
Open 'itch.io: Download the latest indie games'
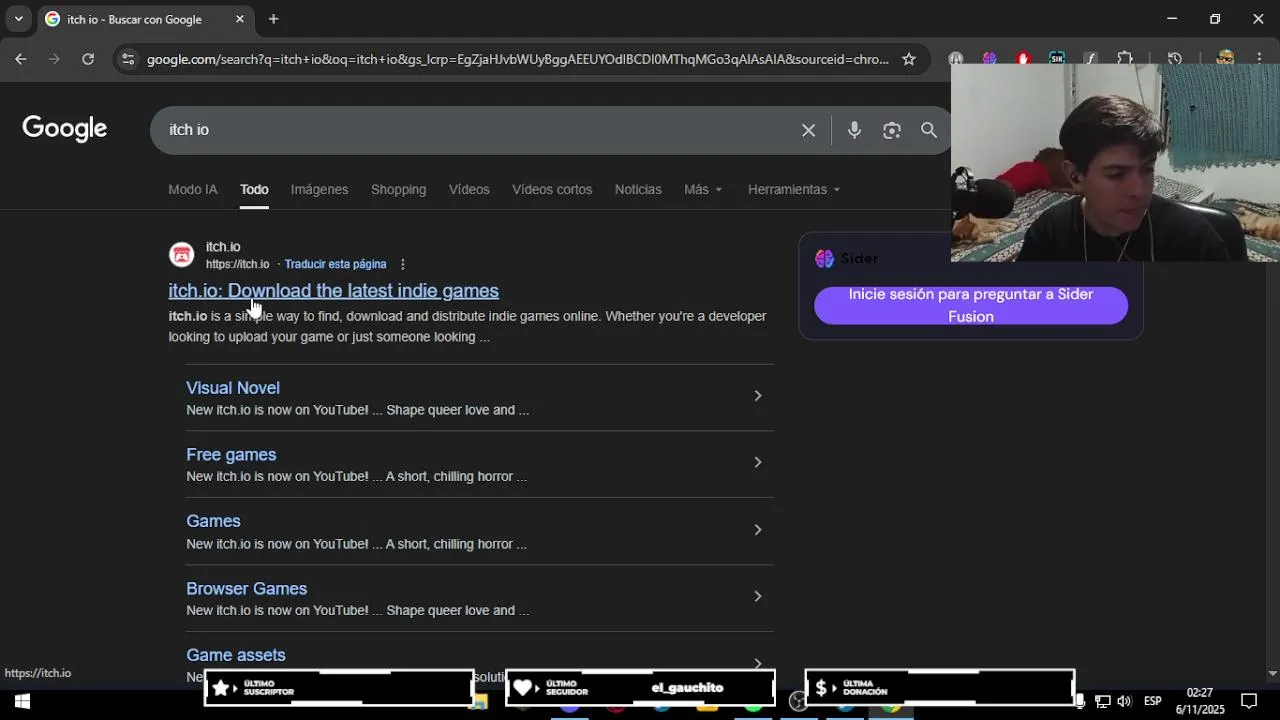[x=333, y=290]
